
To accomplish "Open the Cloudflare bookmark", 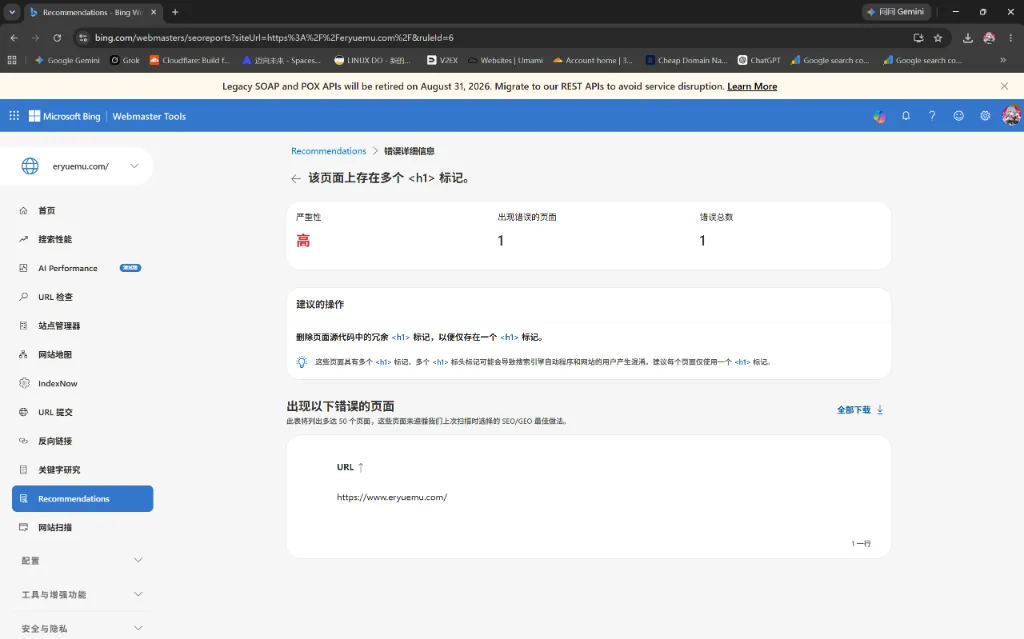I will 190,60.
